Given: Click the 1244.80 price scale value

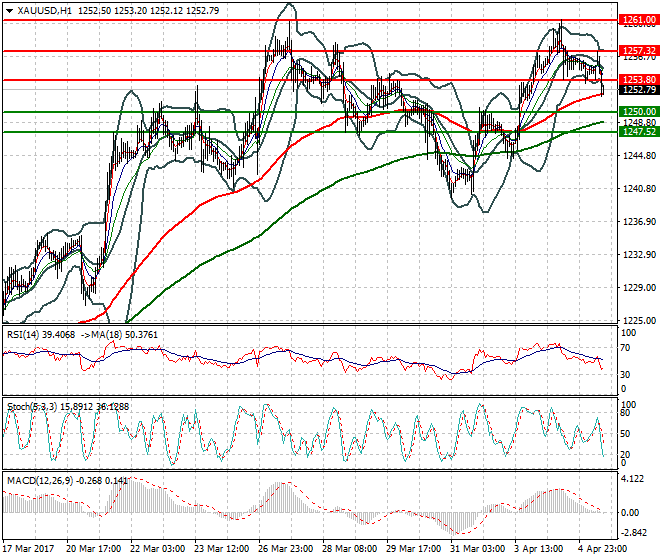Looking at the screenshot, I should click(x=639, y=156).
